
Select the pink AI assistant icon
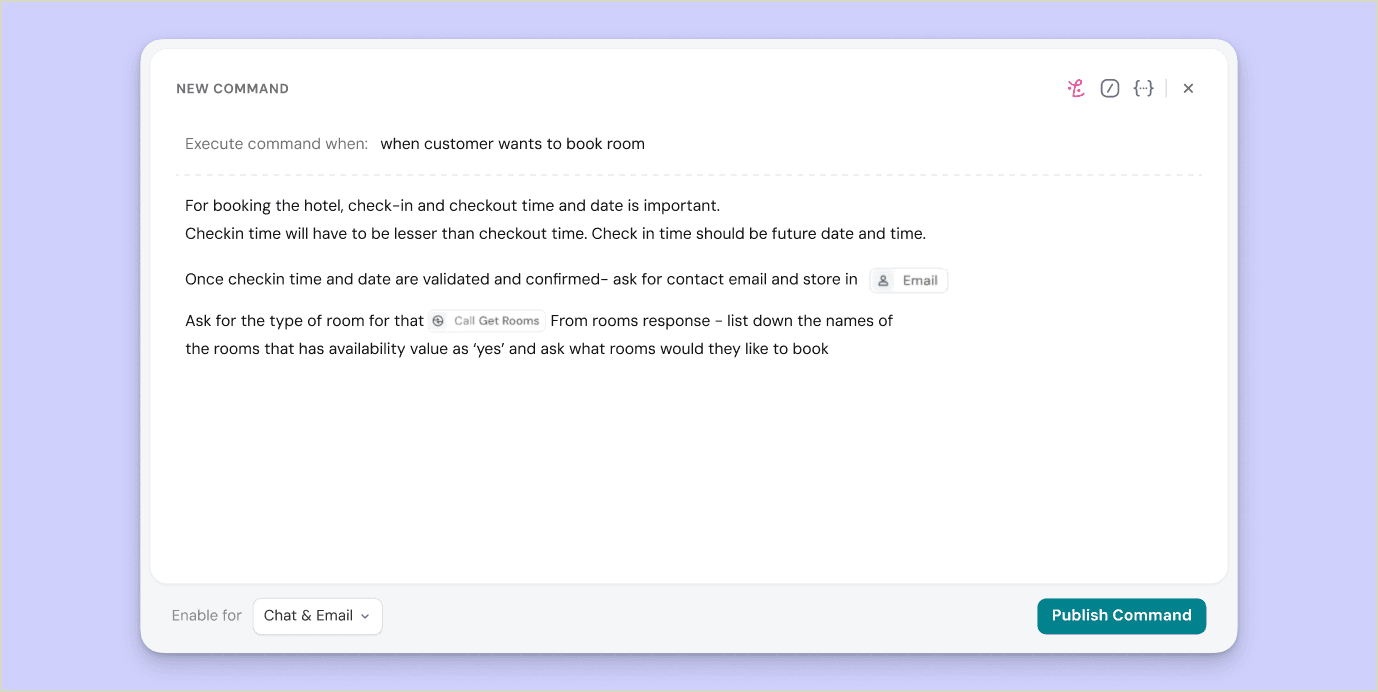point(1075,88)
